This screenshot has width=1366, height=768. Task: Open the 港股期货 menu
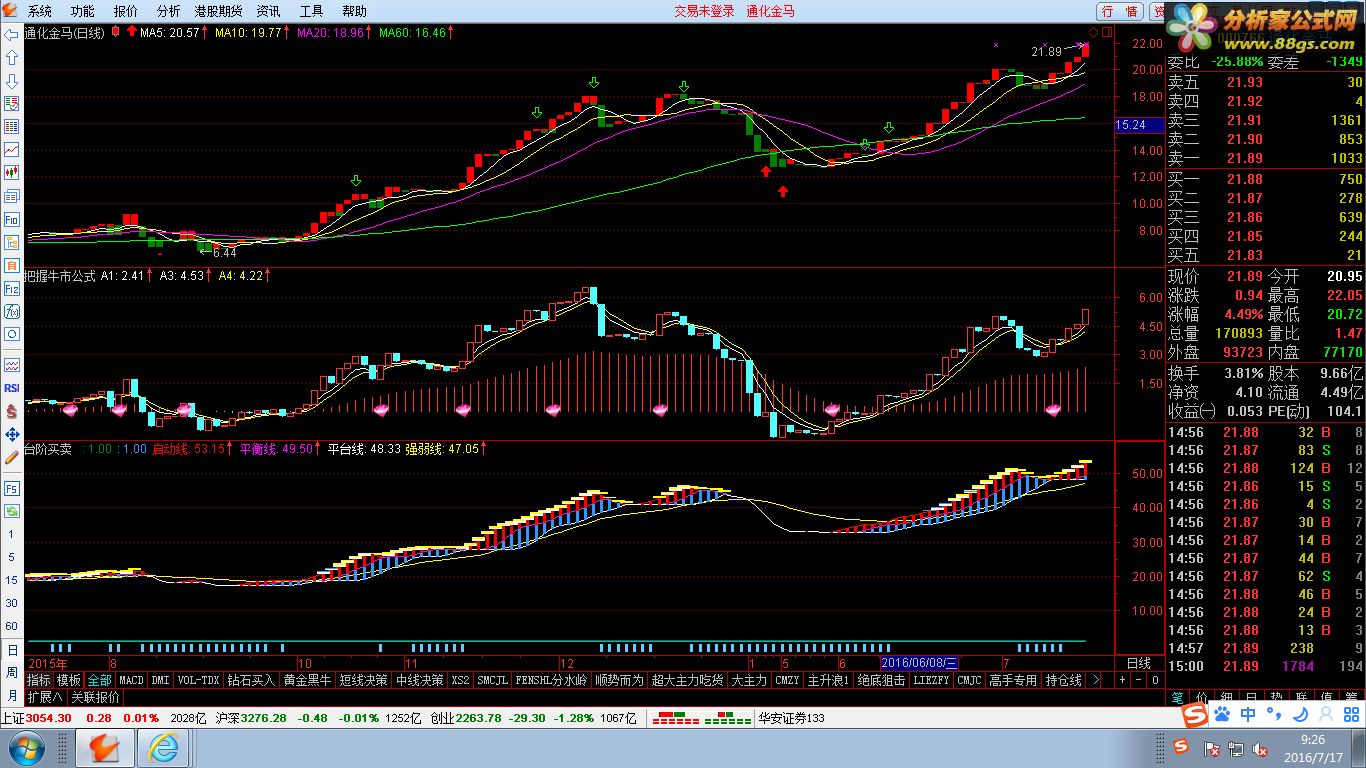[218, 11]
